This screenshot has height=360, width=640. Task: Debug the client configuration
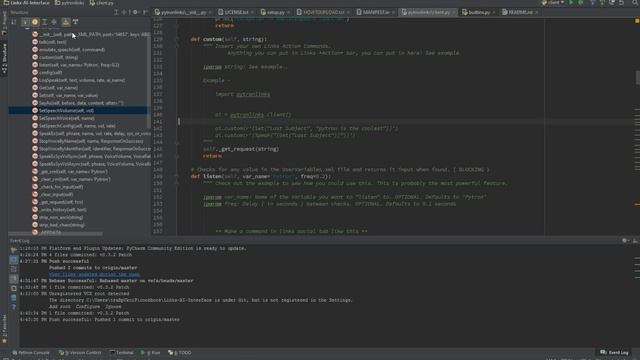(581, 3)
